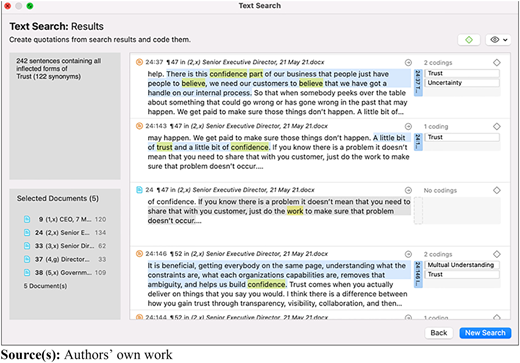Viewport: 520px width, 363px height.
Task: Open circular options button for result 24:37
Action: coord(408,62)
